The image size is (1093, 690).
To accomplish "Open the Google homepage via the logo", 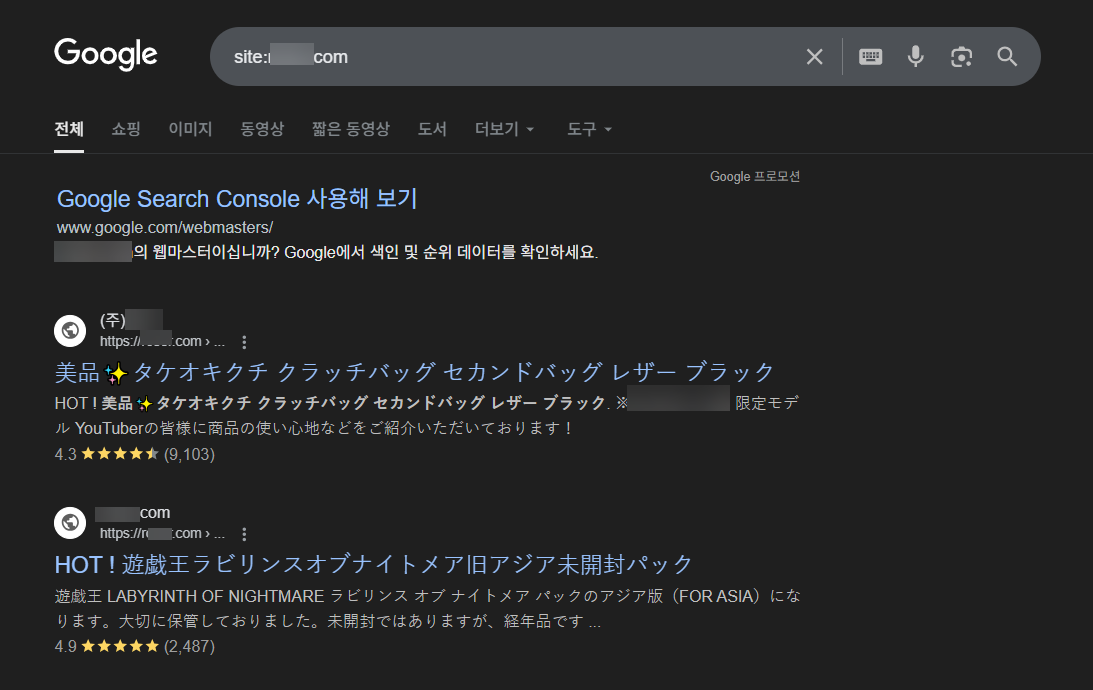I will 106,54.
